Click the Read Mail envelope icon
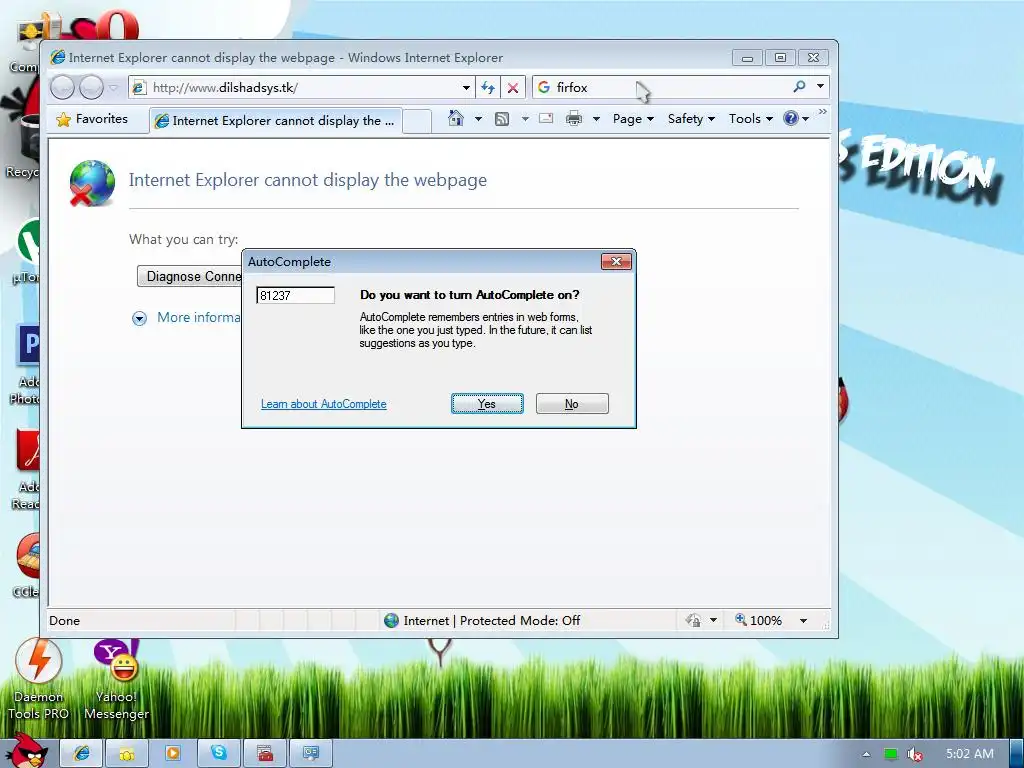This screenshot has width=1024, height=768. click(x=546, y=118)
